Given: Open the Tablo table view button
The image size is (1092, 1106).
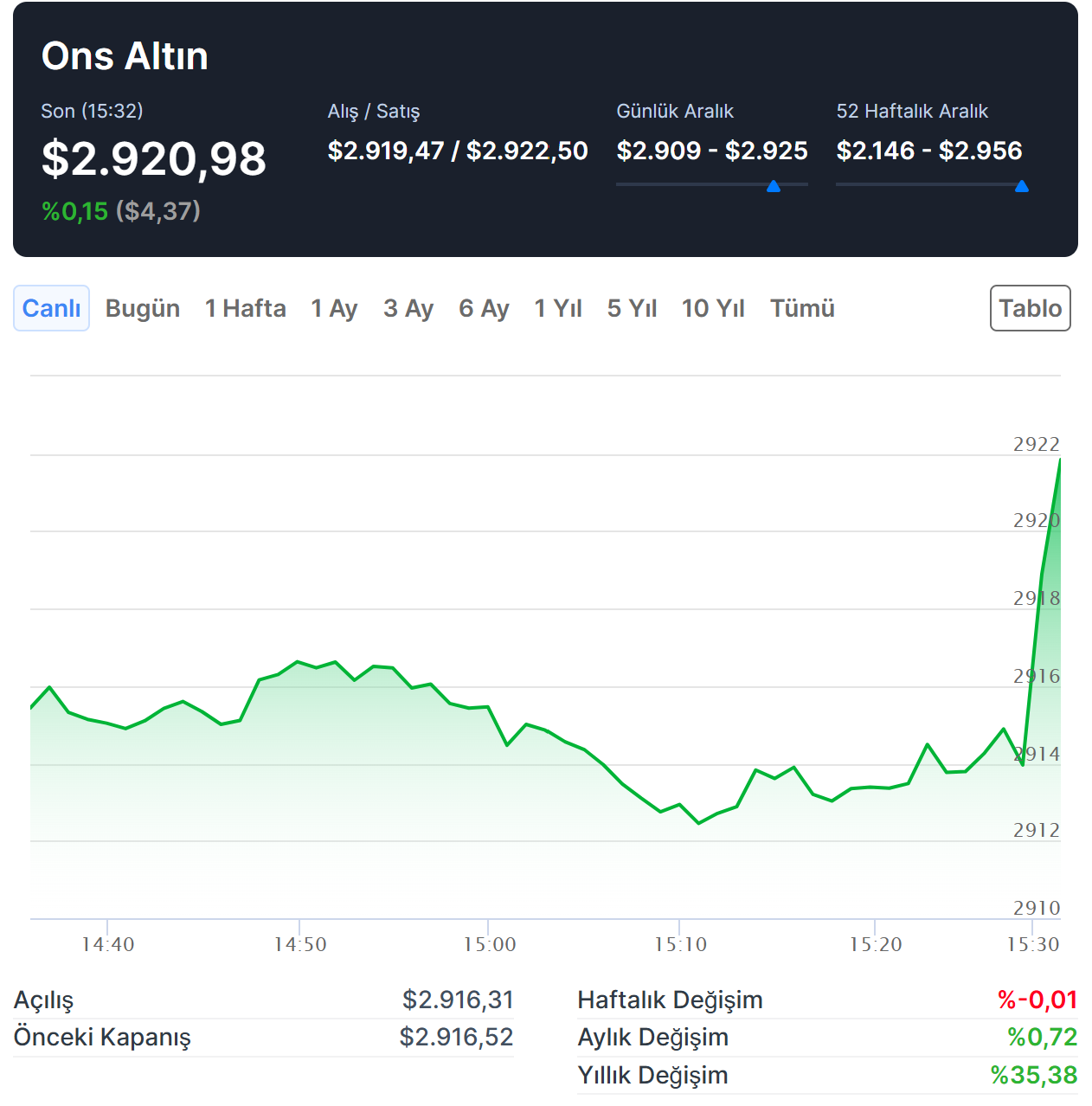Looking at the screenshot, I should pos(1030,308).
